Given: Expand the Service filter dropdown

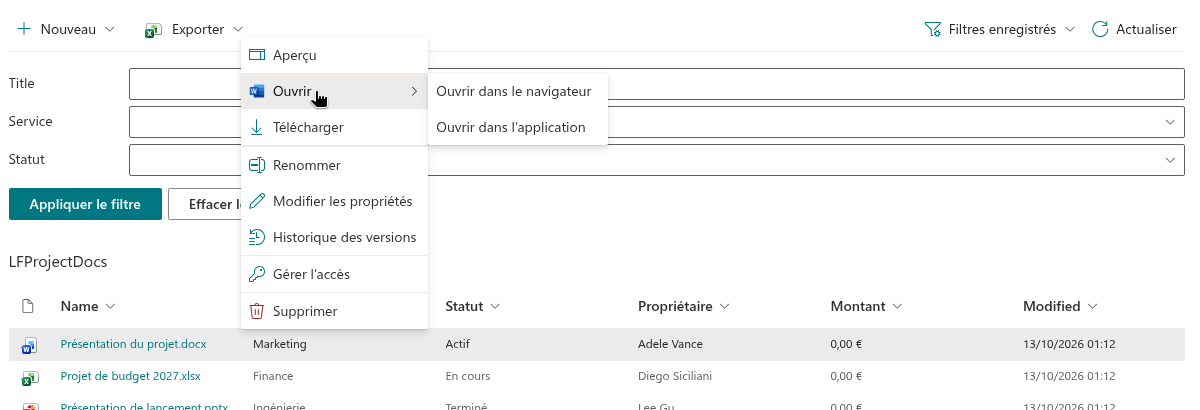Looking at the screenshot, I should click(1170, 122).
